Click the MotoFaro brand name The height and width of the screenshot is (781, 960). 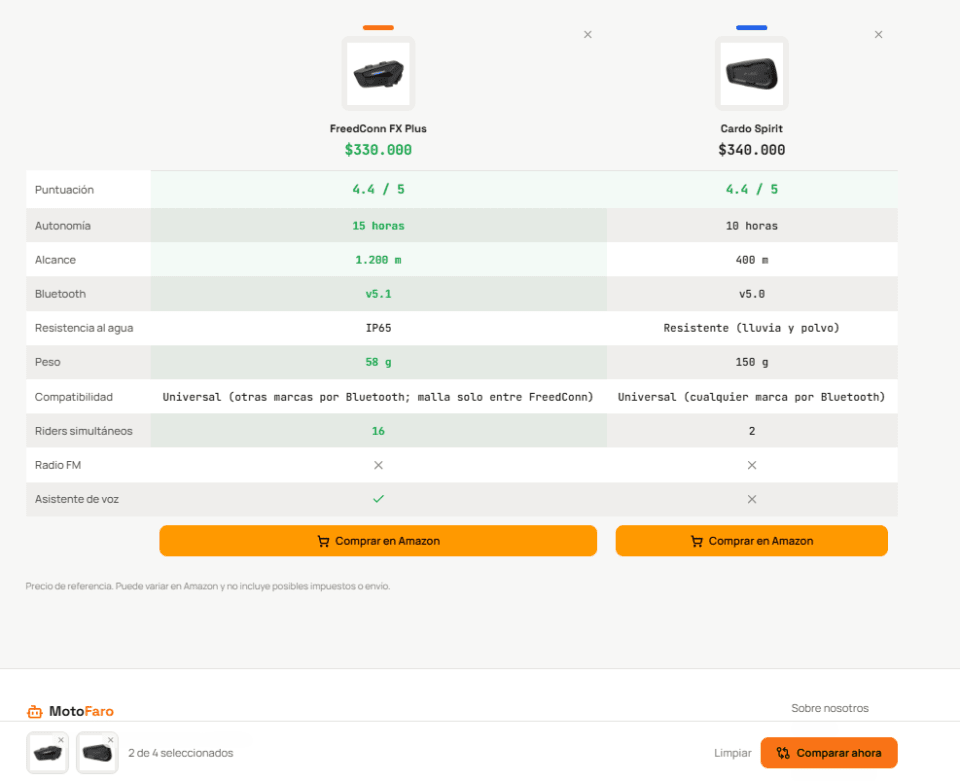click(x=81, y=711)
